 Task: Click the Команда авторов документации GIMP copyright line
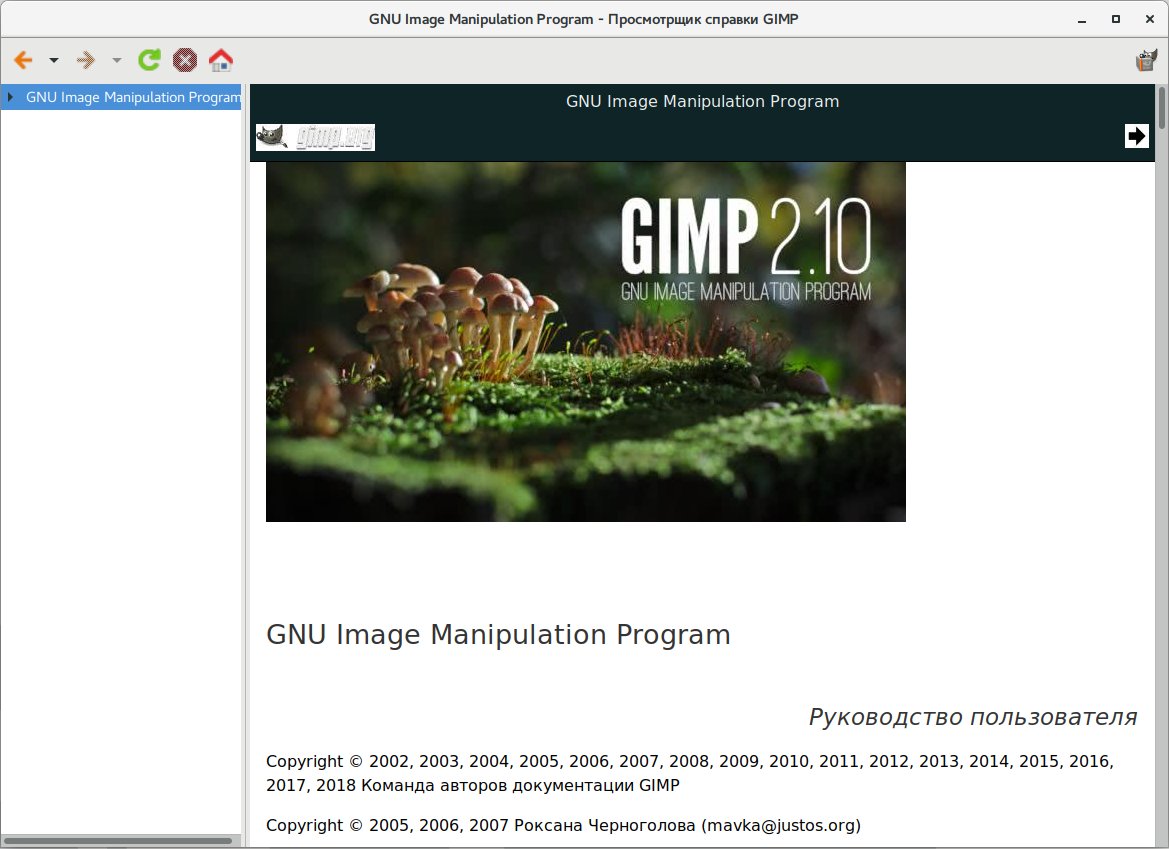pyautogui.click(x=690, y=773)
